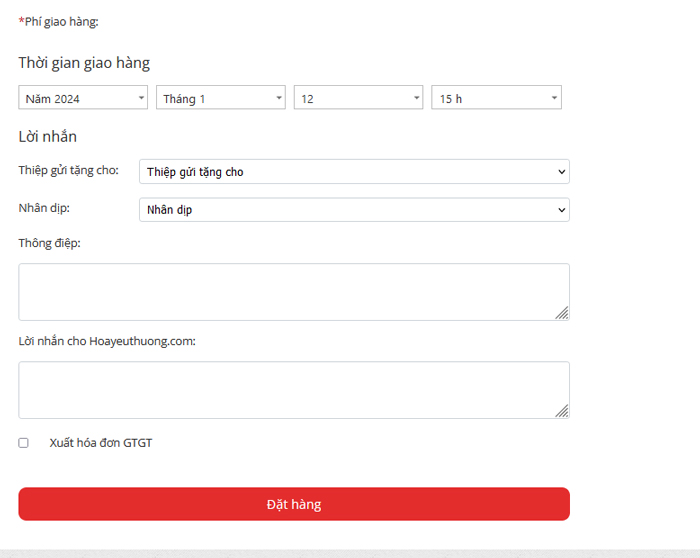Click the 'Thời gian giao hàng' section heading

pos(84,63)
